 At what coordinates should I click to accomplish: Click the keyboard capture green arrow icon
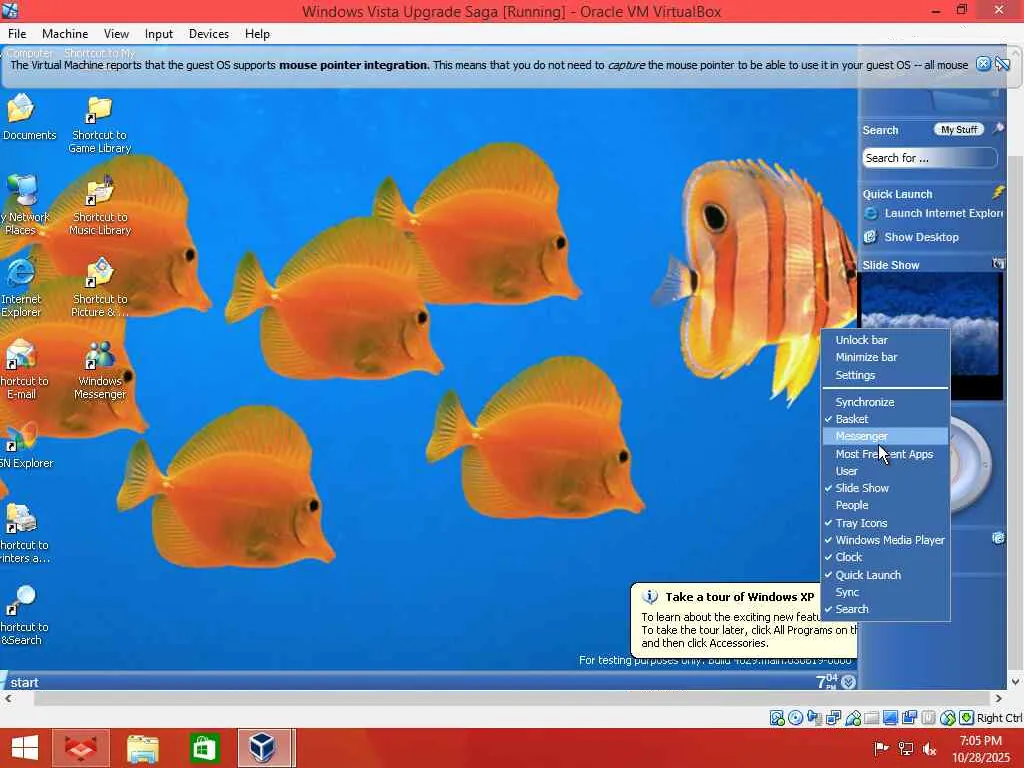pyautogui.click(x=967, y=718)
